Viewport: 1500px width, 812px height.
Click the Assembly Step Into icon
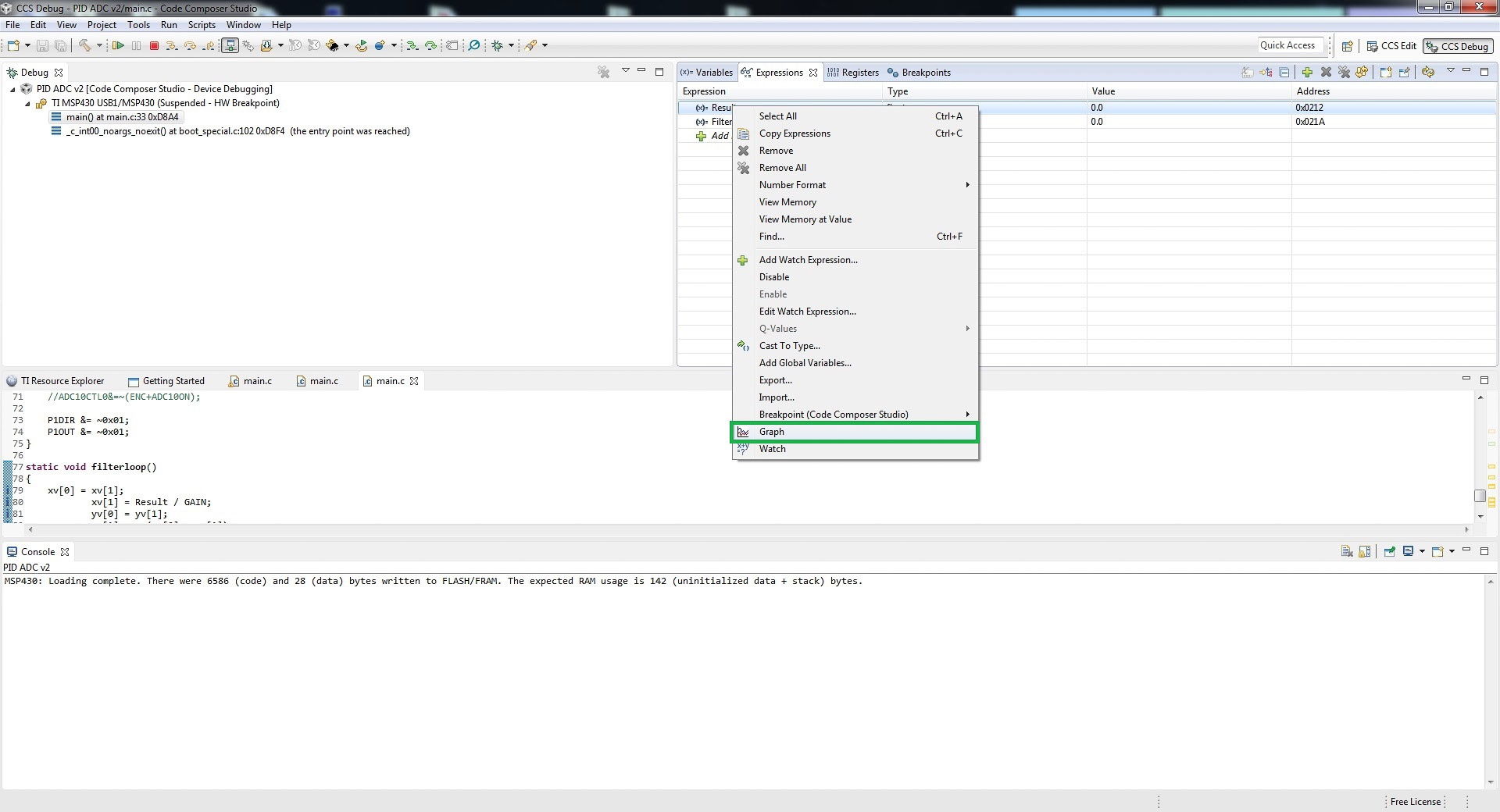tap(412, 46)
